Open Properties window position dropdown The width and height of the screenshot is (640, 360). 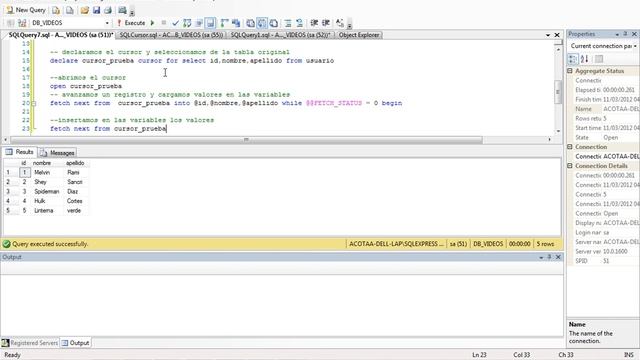click(617, 34)
